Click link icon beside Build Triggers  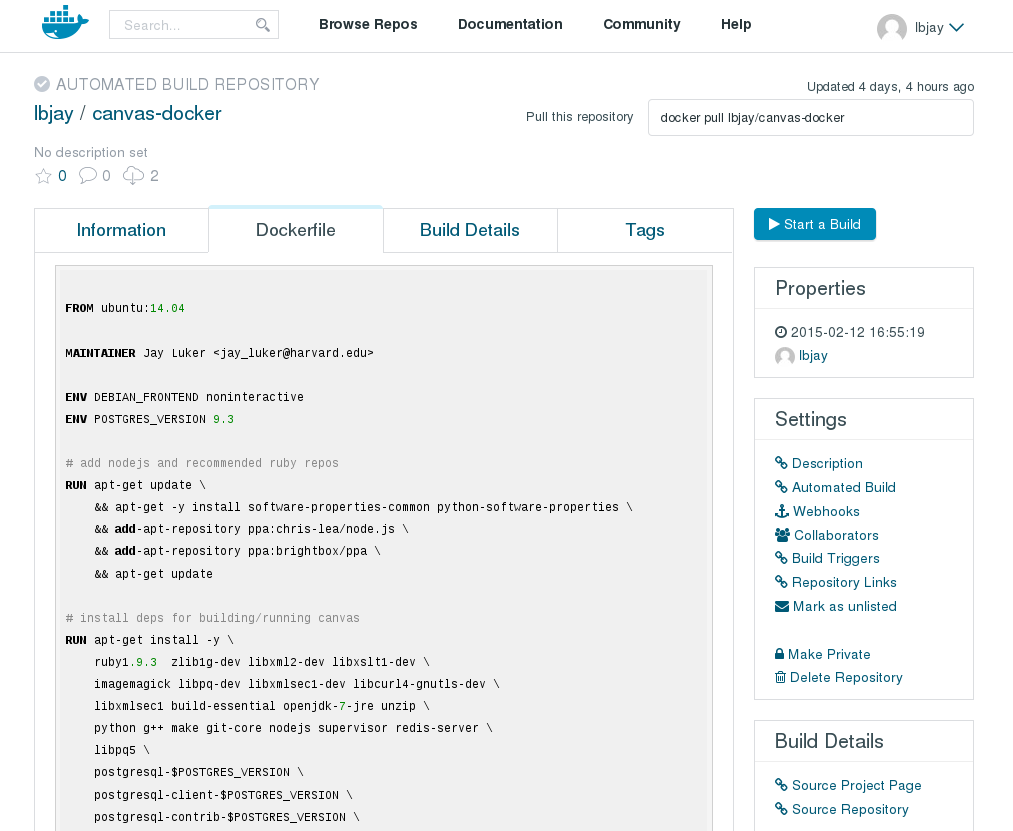click(x=781, y=558)
